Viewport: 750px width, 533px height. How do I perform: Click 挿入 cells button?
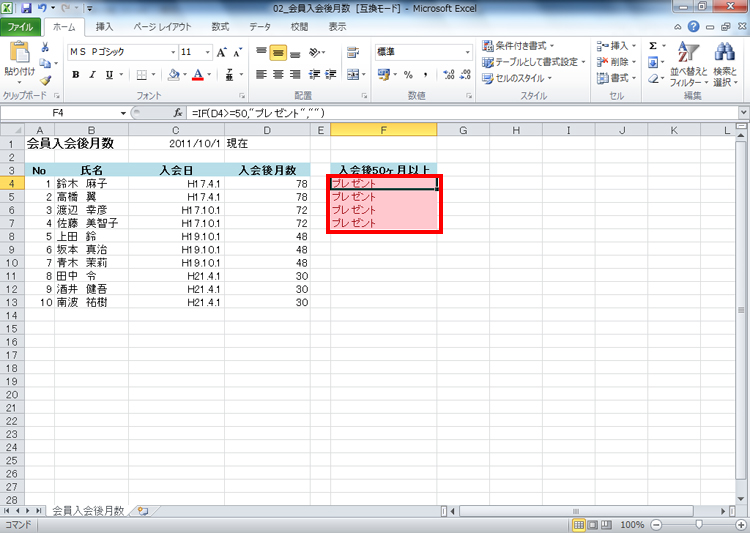click(x=617, y=46)
